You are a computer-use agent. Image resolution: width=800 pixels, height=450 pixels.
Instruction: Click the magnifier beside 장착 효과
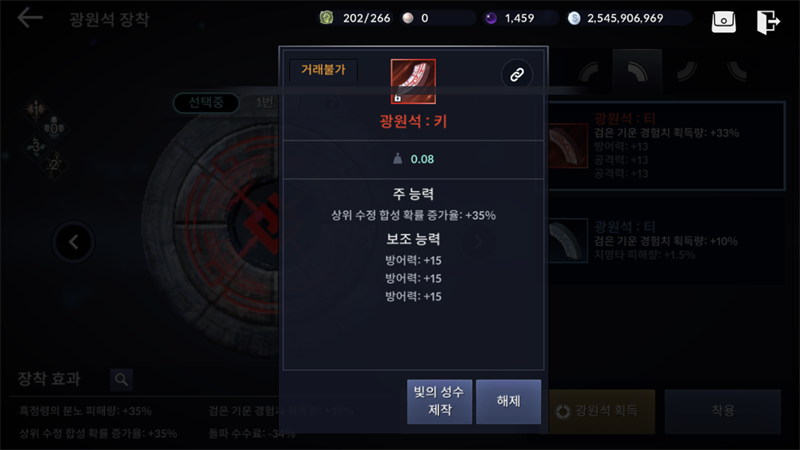[x=121, y=380]
